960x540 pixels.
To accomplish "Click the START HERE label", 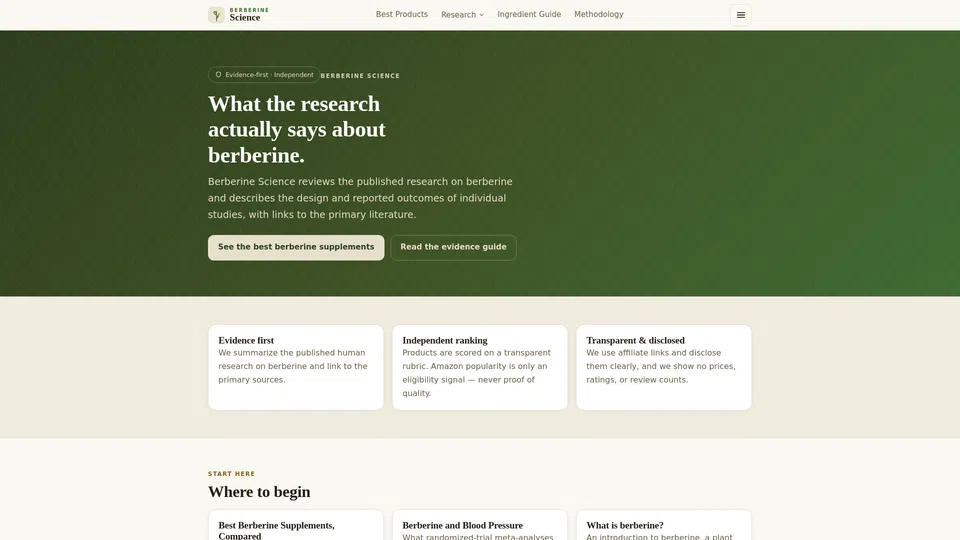I will 231,474.
